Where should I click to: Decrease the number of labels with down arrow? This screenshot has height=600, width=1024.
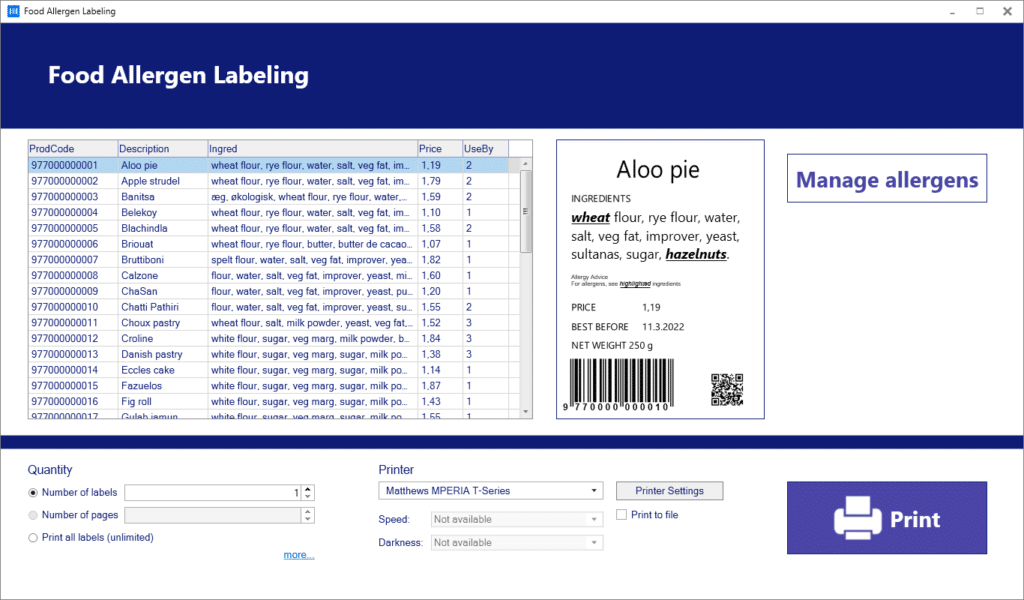pos(308,497)
